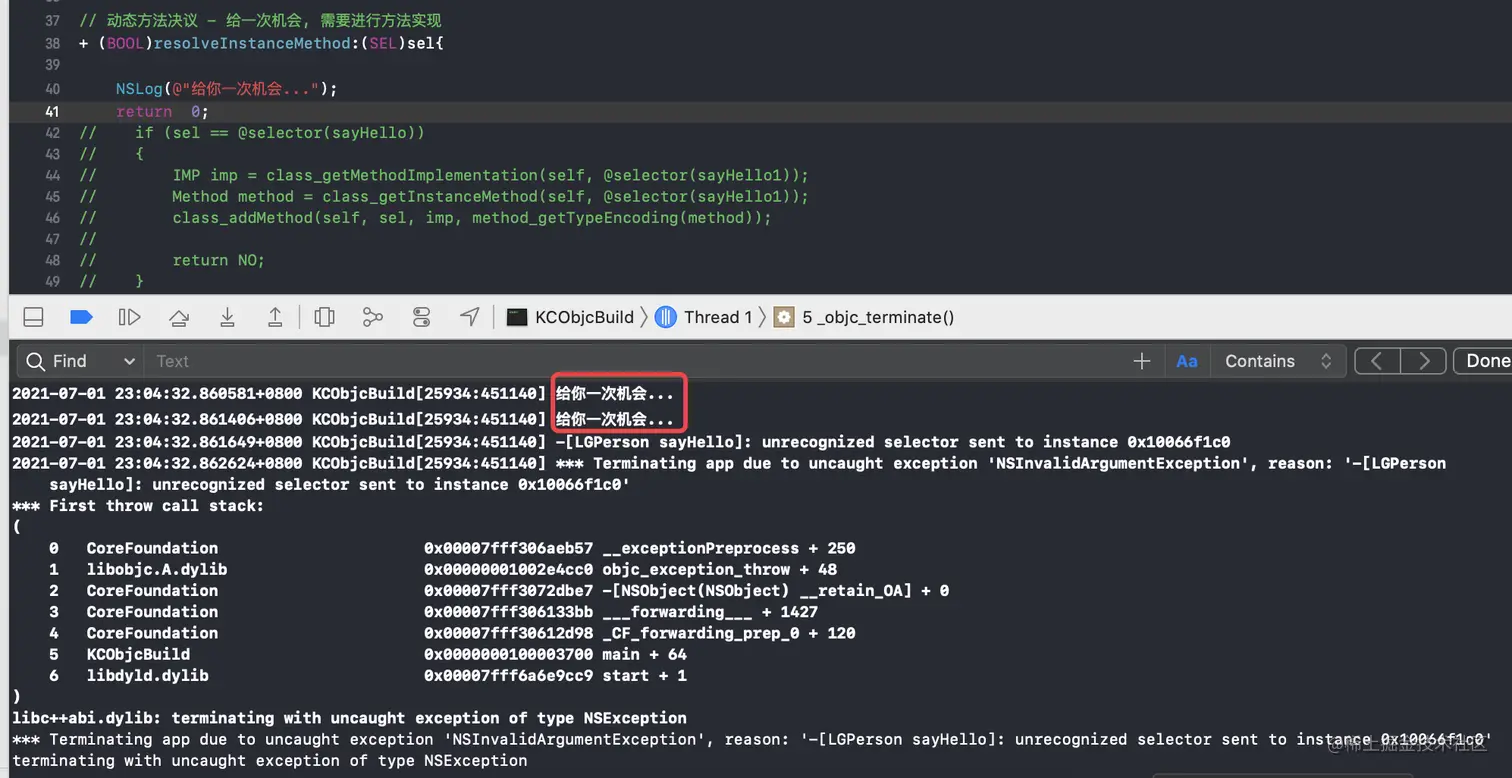Viewport: 1512px width, 778px height.
Task: Hide the debug area panel
Action: click(33, 317)
